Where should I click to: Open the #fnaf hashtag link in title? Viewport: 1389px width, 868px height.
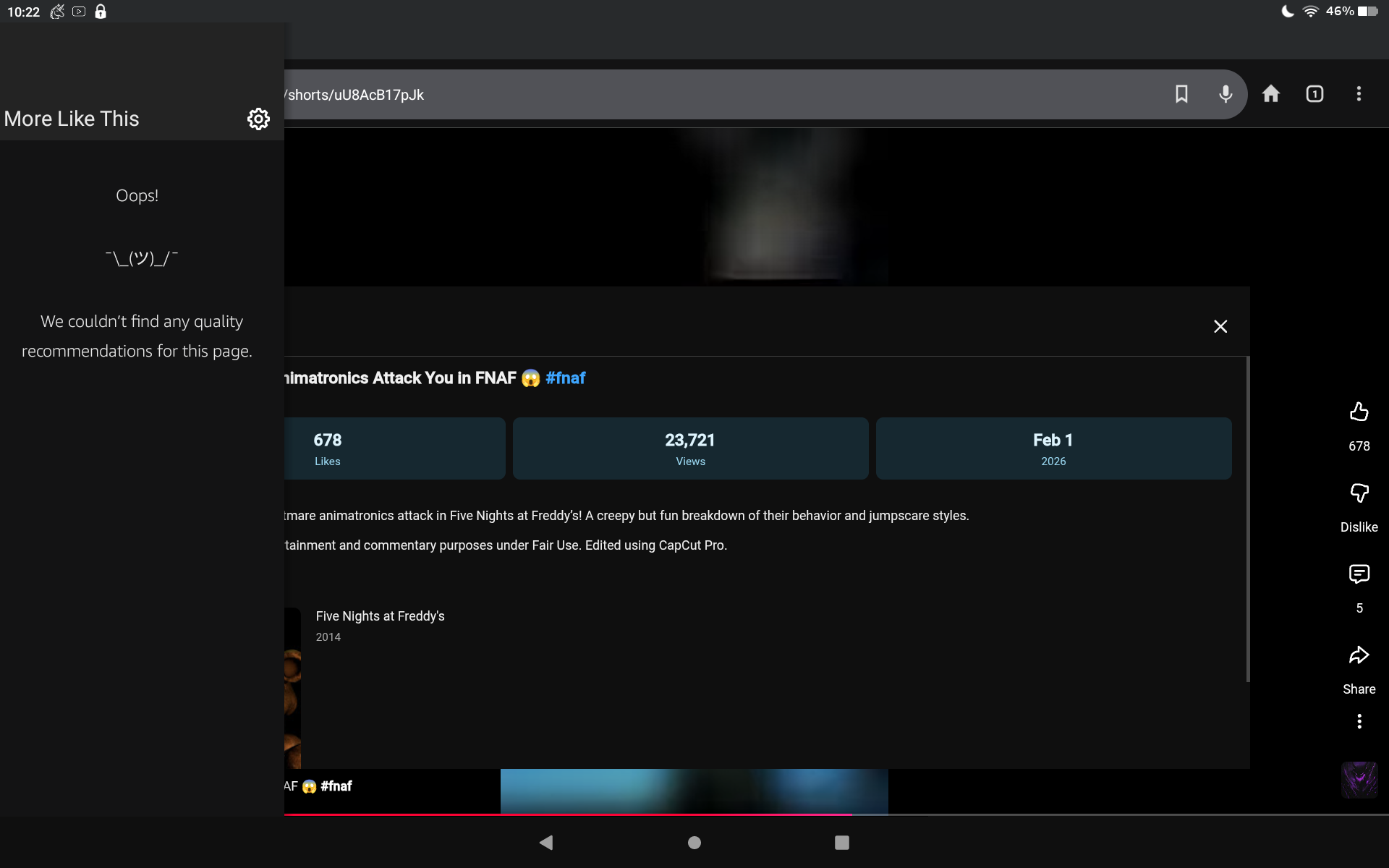565,378
